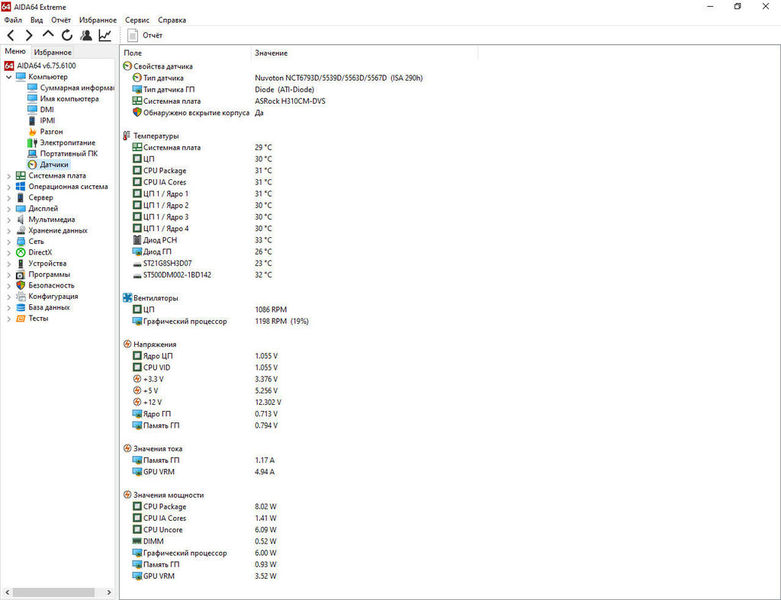Expand the Системная плата tree node
Screen dimensions: 781x600
coord(8,176)
